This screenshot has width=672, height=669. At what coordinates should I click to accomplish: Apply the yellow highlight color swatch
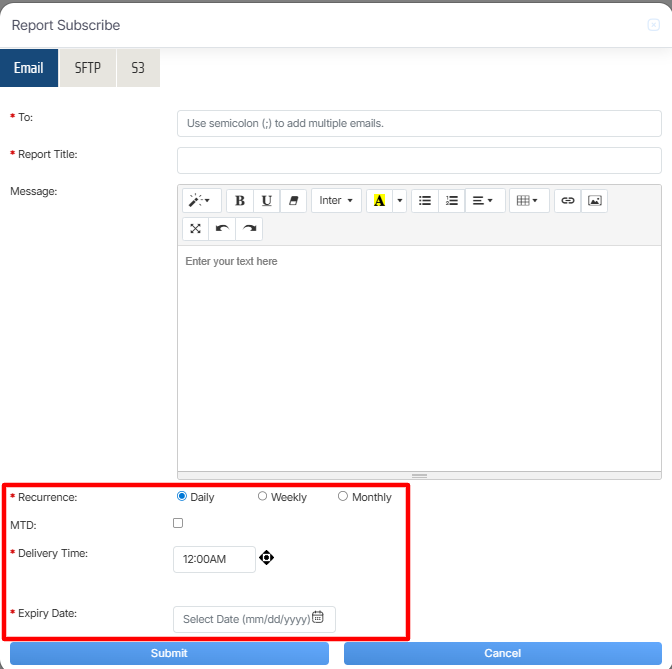point(379,201)
